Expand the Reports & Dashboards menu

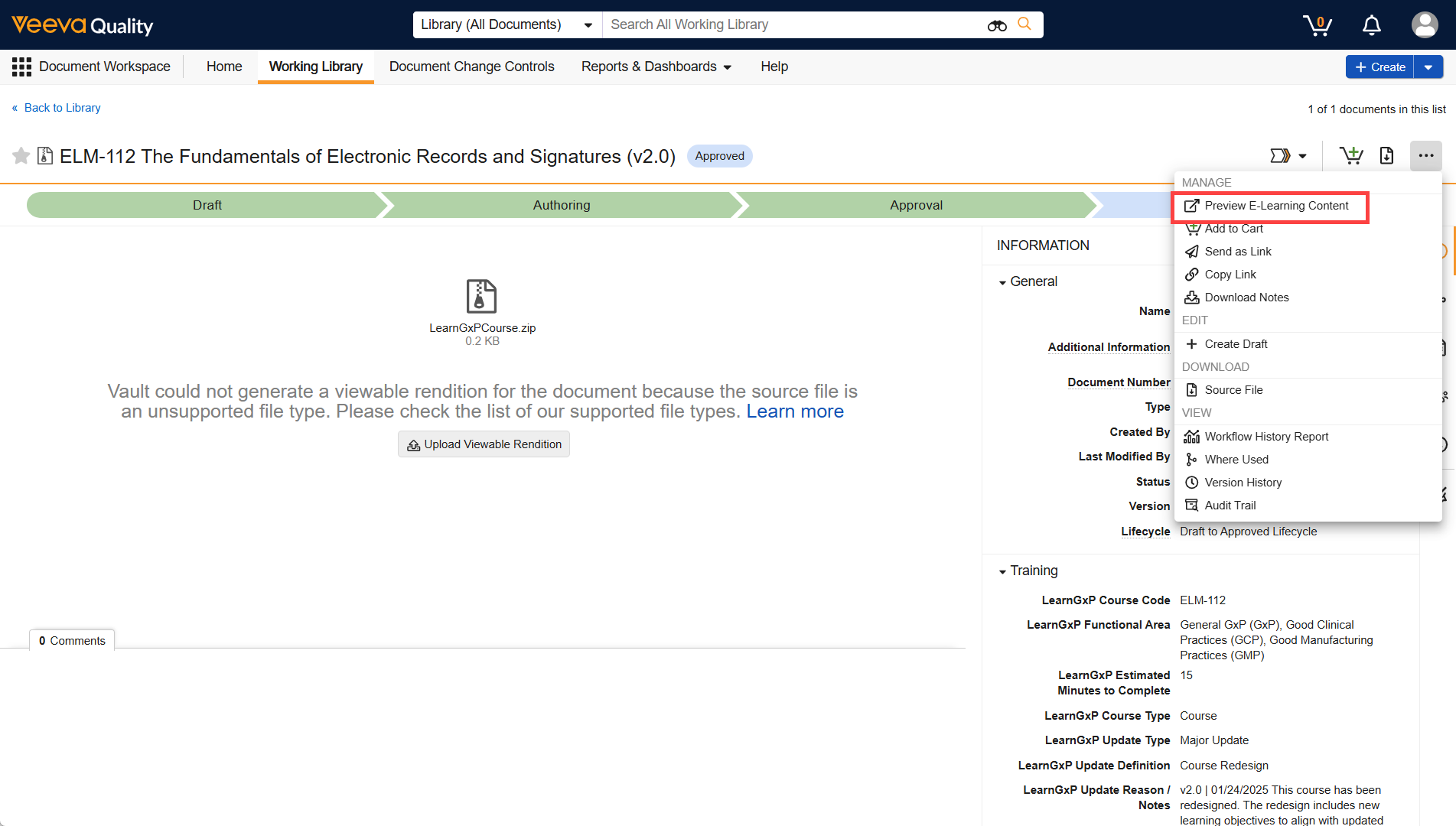(656, 67)
